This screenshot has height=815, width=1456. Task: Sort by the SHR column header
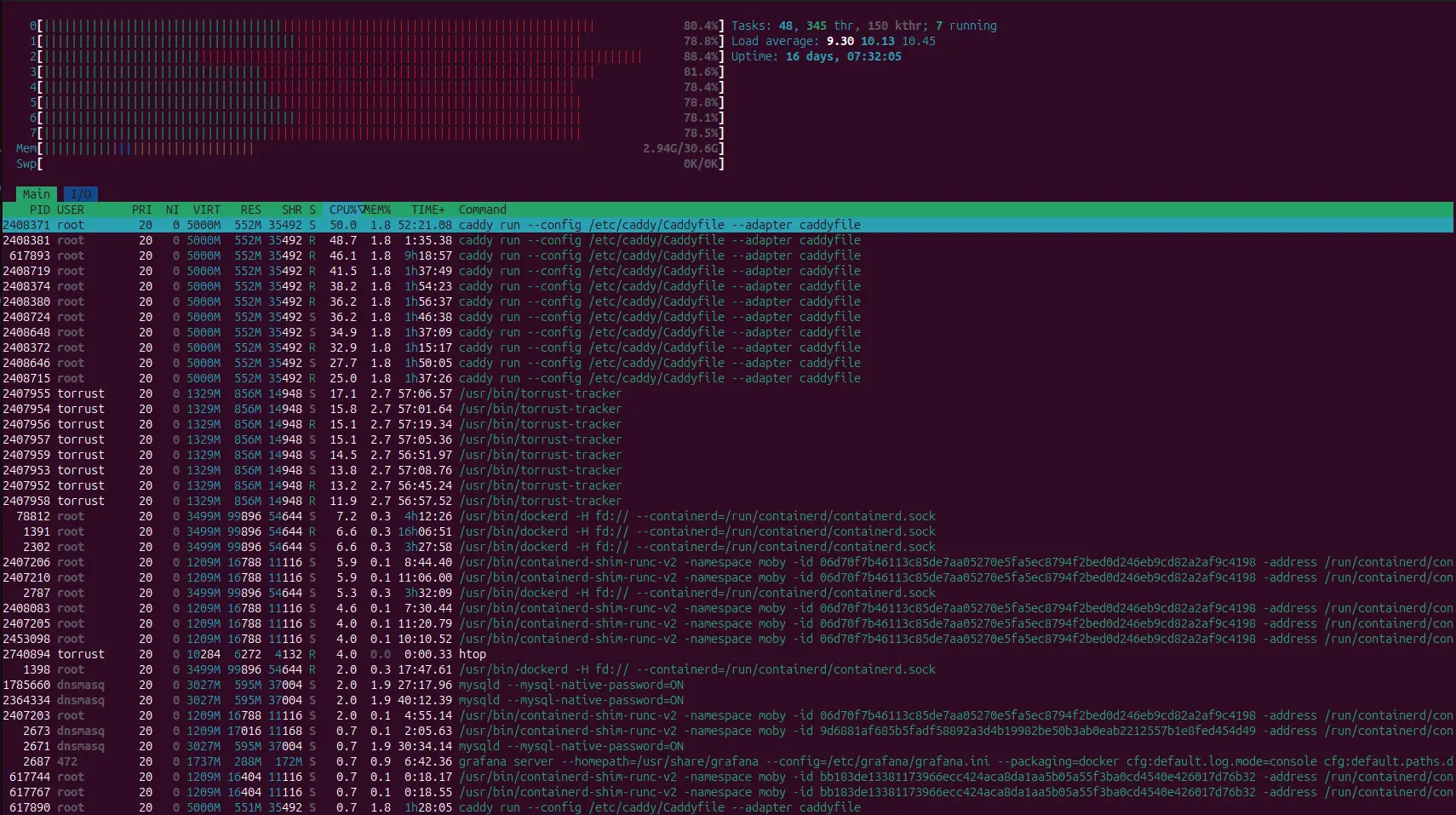tap(292, 209)
